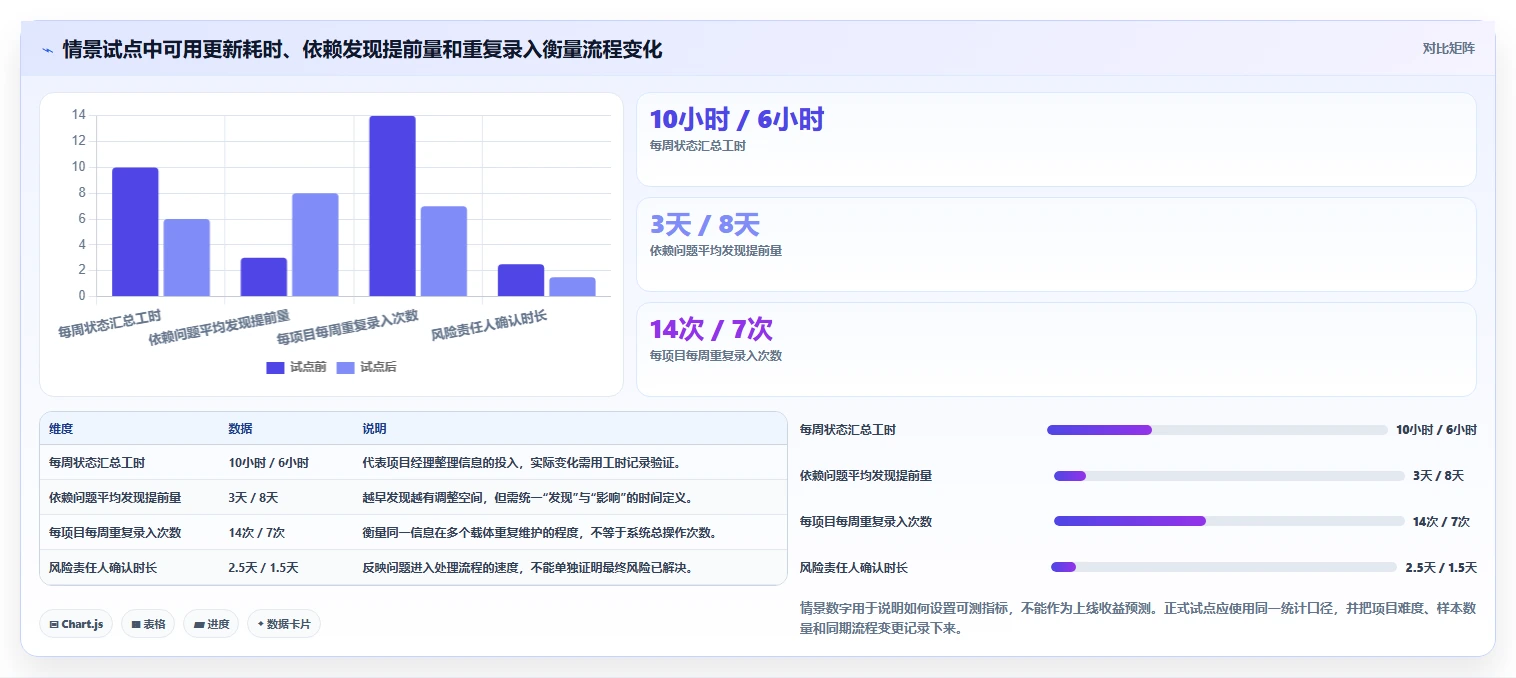The height and width of the screenshot is (678, 1516).
Task: Click the 每项目每周重复录入次数 progress bar
Action: click(1229, 521)
